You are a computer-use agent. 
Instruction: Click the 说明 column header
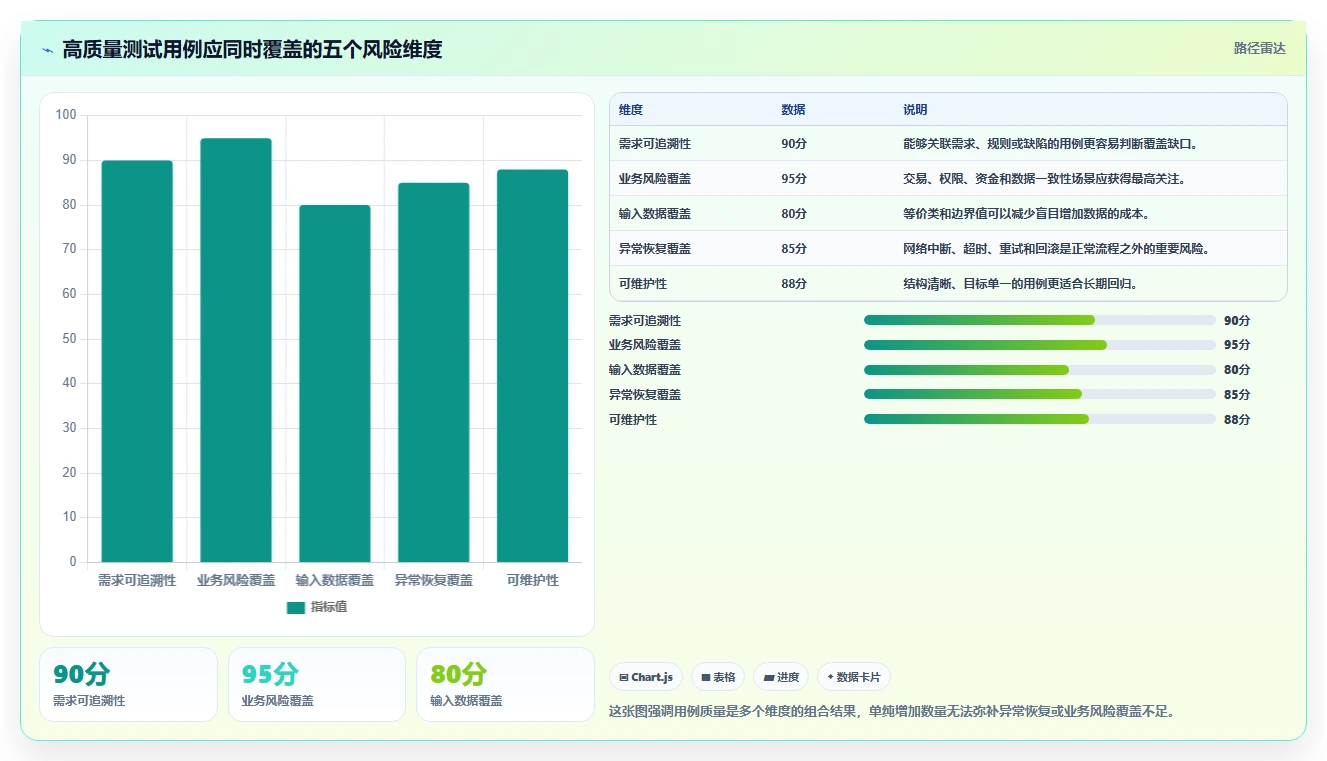tap(915, 110)
